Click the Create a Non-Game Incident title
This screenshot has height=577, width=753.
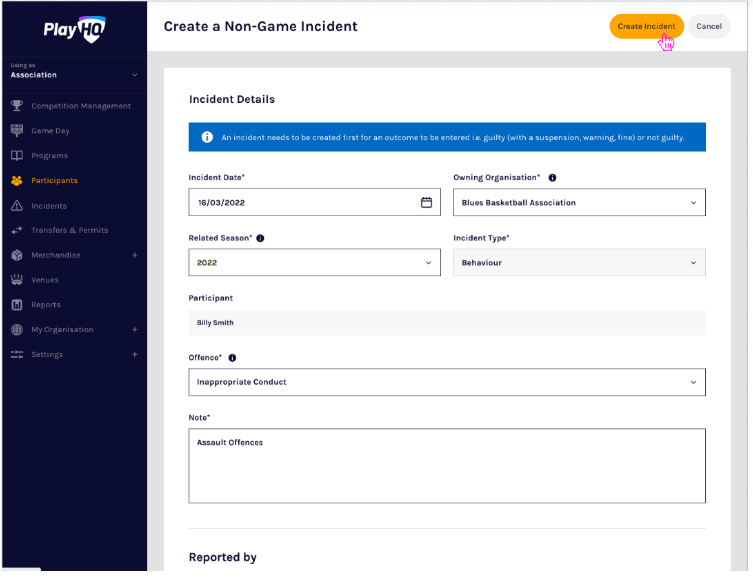click(261, 26)
